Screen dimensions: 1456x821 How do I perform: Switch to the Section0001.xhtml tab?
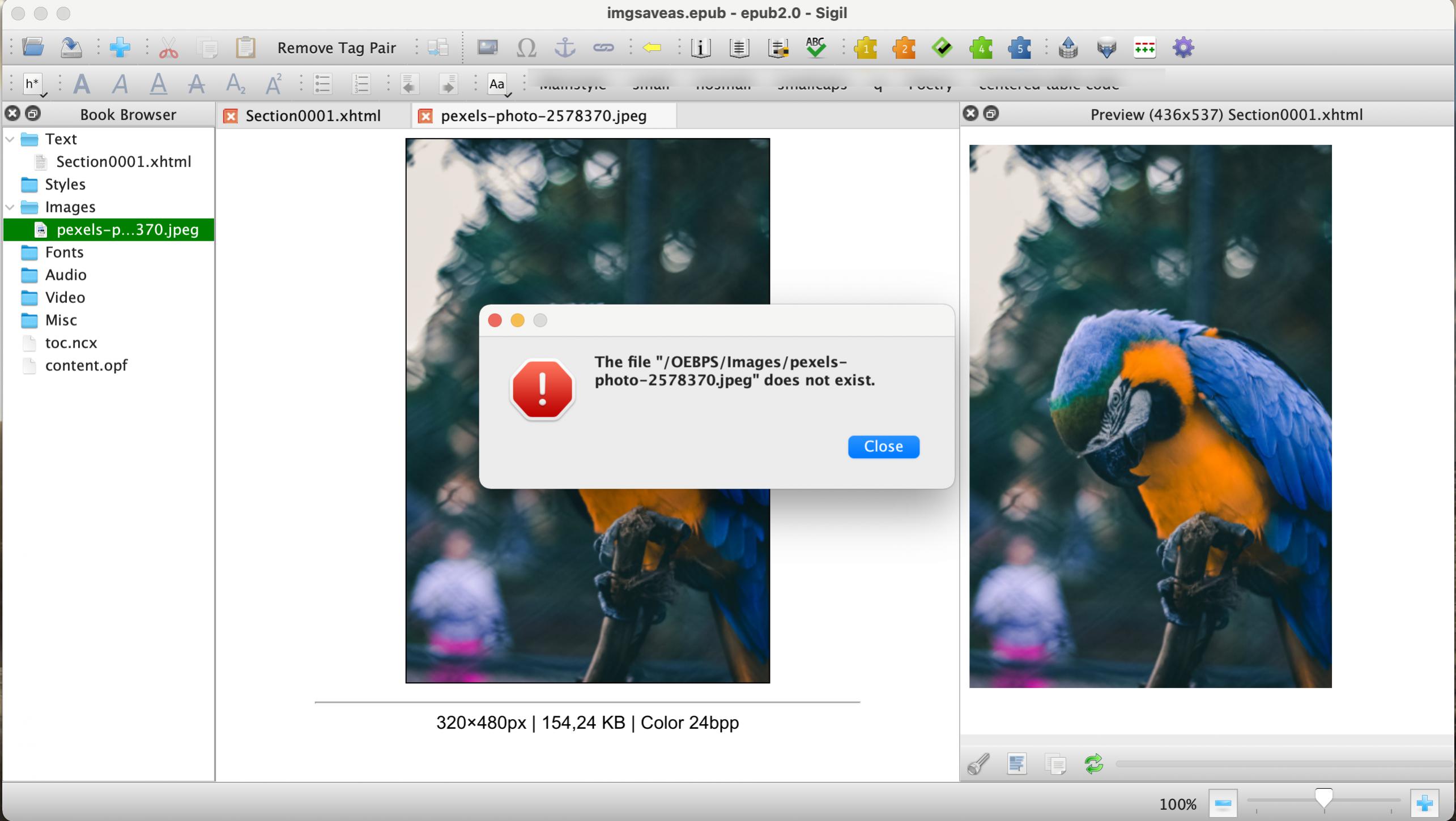(312, 116)
